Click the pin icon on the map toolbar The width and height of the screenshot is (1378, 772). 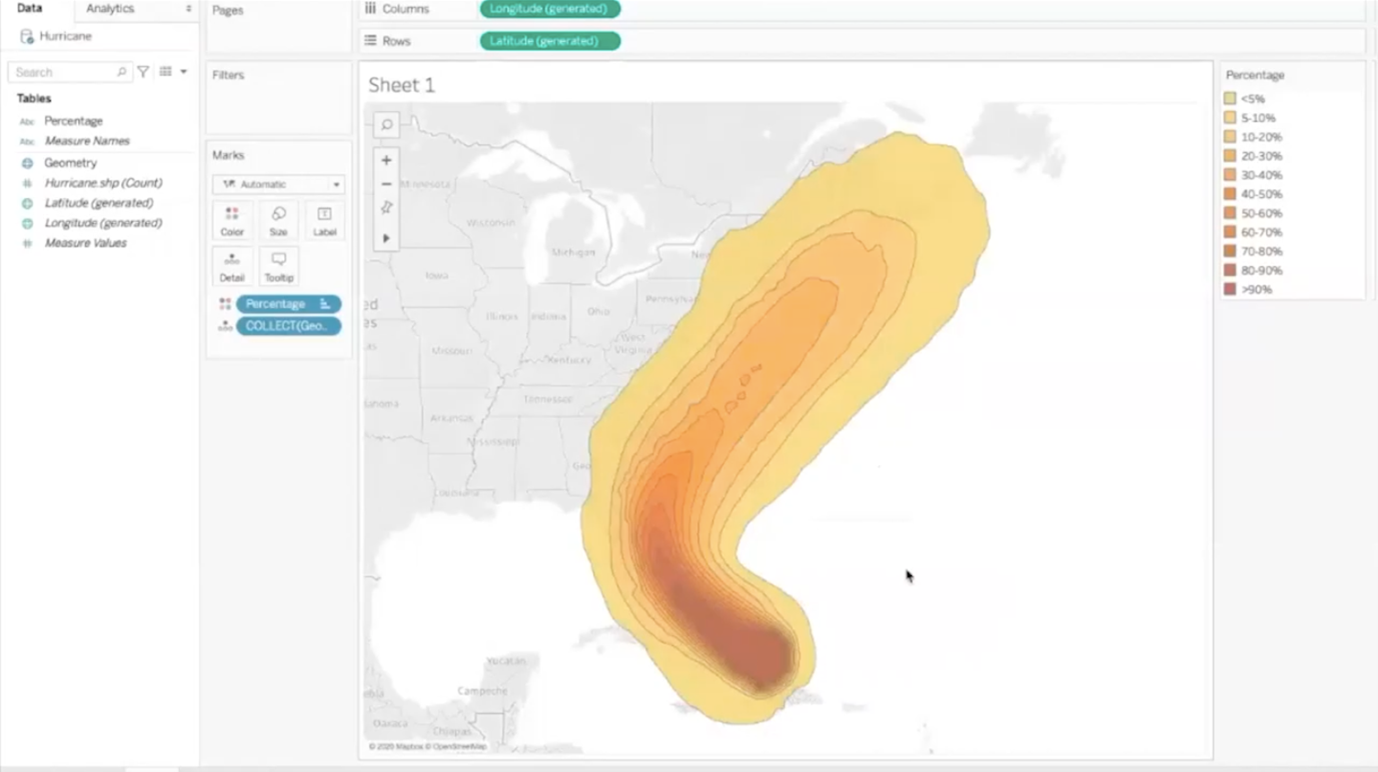386,207
